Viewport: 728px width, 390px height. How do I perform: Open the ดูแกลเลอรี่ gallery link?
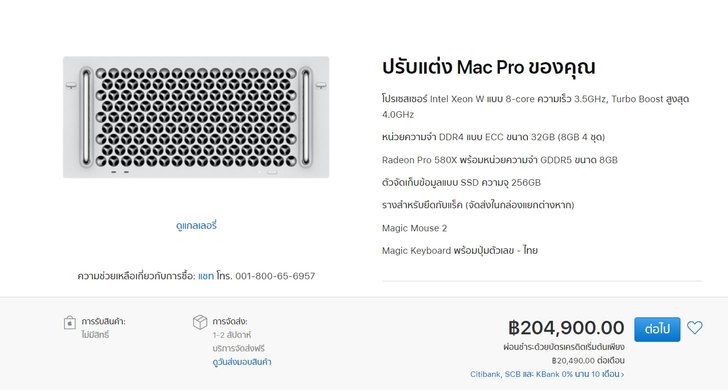tap(196, 226)
